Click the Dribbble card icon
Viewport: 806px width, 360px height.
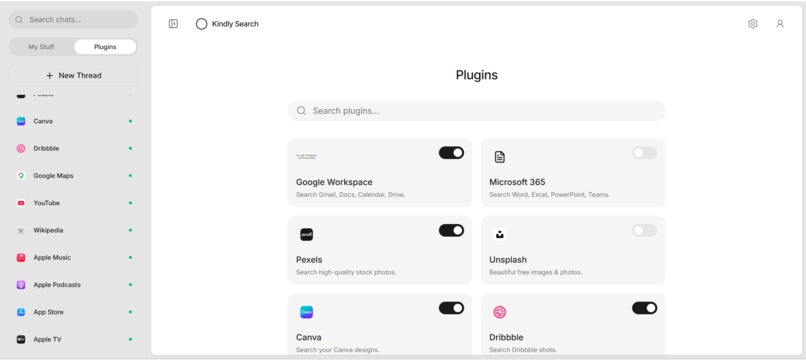[x=500, y=312]
